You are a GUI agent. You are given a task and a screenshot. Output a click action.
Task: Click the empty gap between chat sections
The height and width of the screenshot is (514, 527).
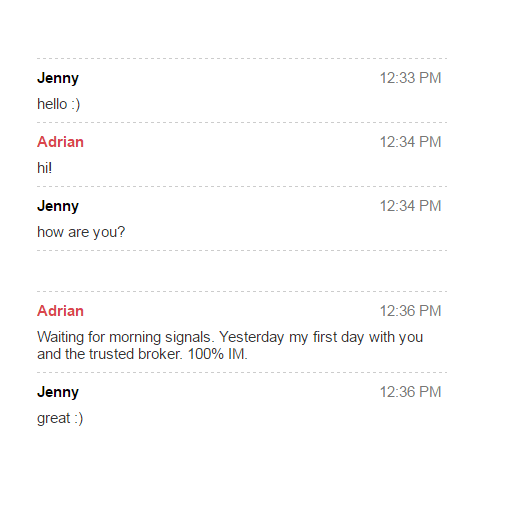(242, 271)
